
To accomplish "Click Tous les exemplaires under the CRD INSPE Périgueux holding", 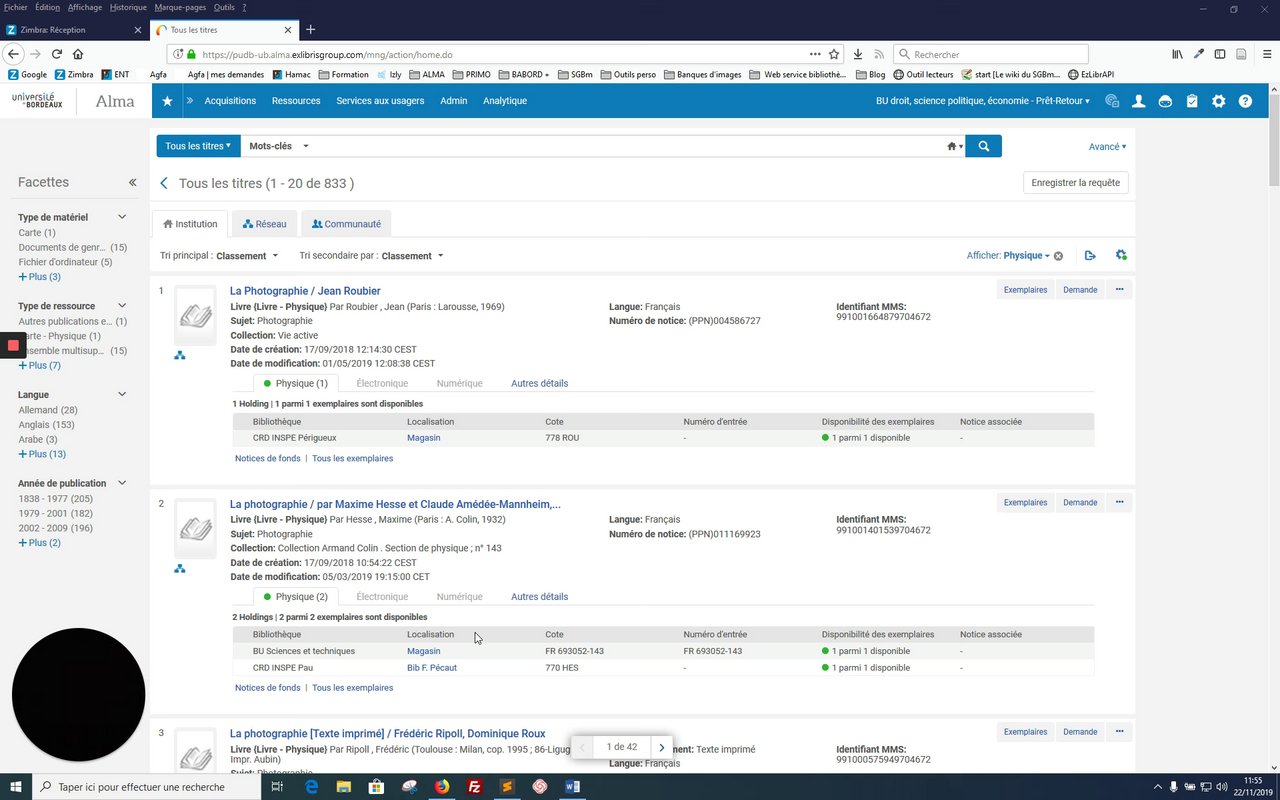I will pos(352,458).
